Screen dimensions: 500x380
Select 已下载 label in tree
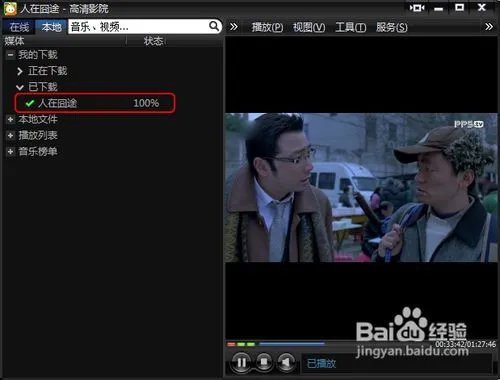click(x=43, y=87)
